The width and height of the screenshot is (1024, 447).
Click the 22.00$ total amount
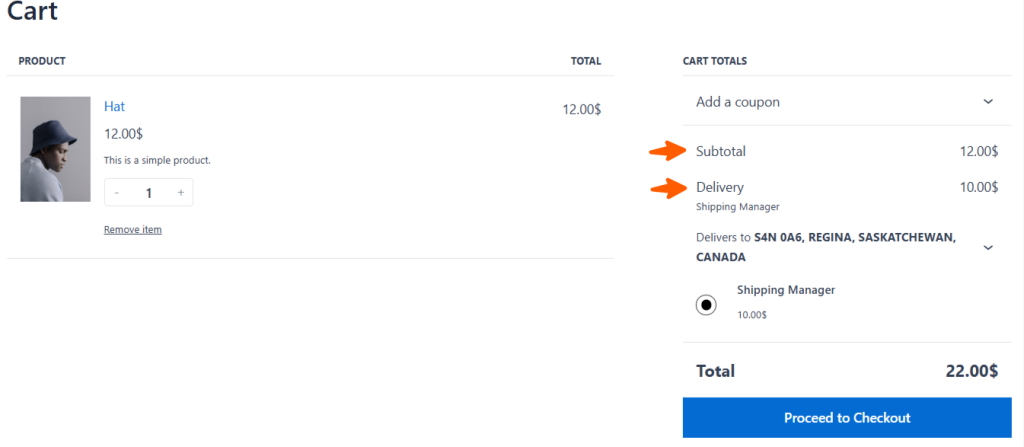pos(971,371)
